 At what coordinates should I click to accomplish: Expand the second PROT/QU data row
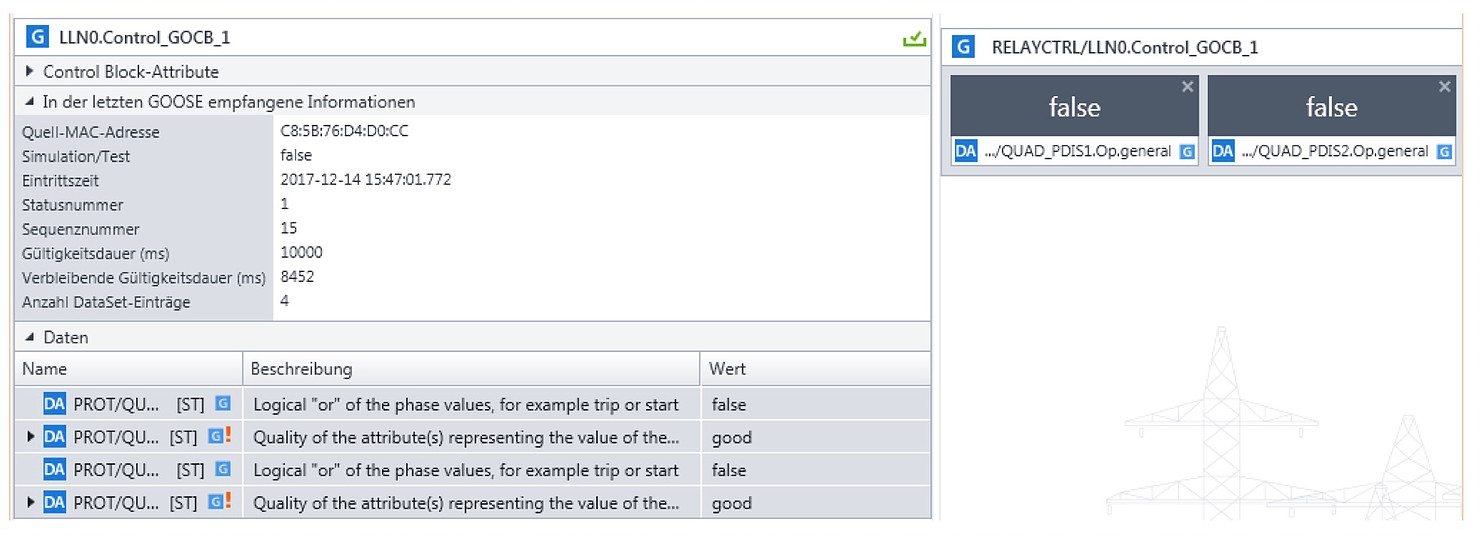tap(31, 437)
